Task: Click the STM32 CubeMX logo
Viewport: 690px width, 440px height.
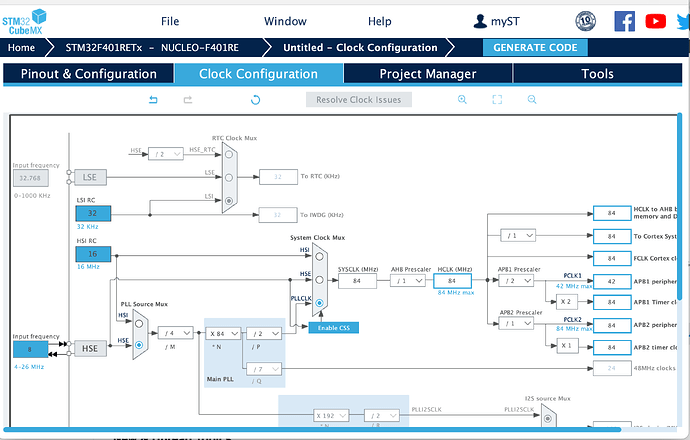Action: (x=24, y=22)
